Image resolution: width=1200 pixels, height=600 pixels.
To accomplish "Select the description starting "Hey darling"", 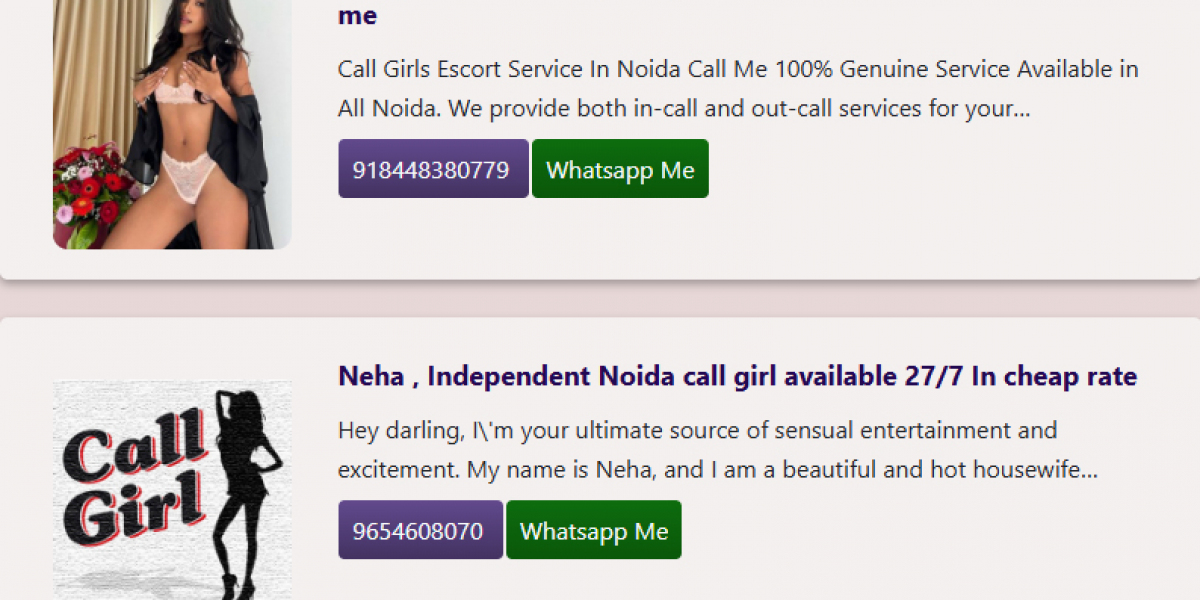I will (x=717, y=450).
